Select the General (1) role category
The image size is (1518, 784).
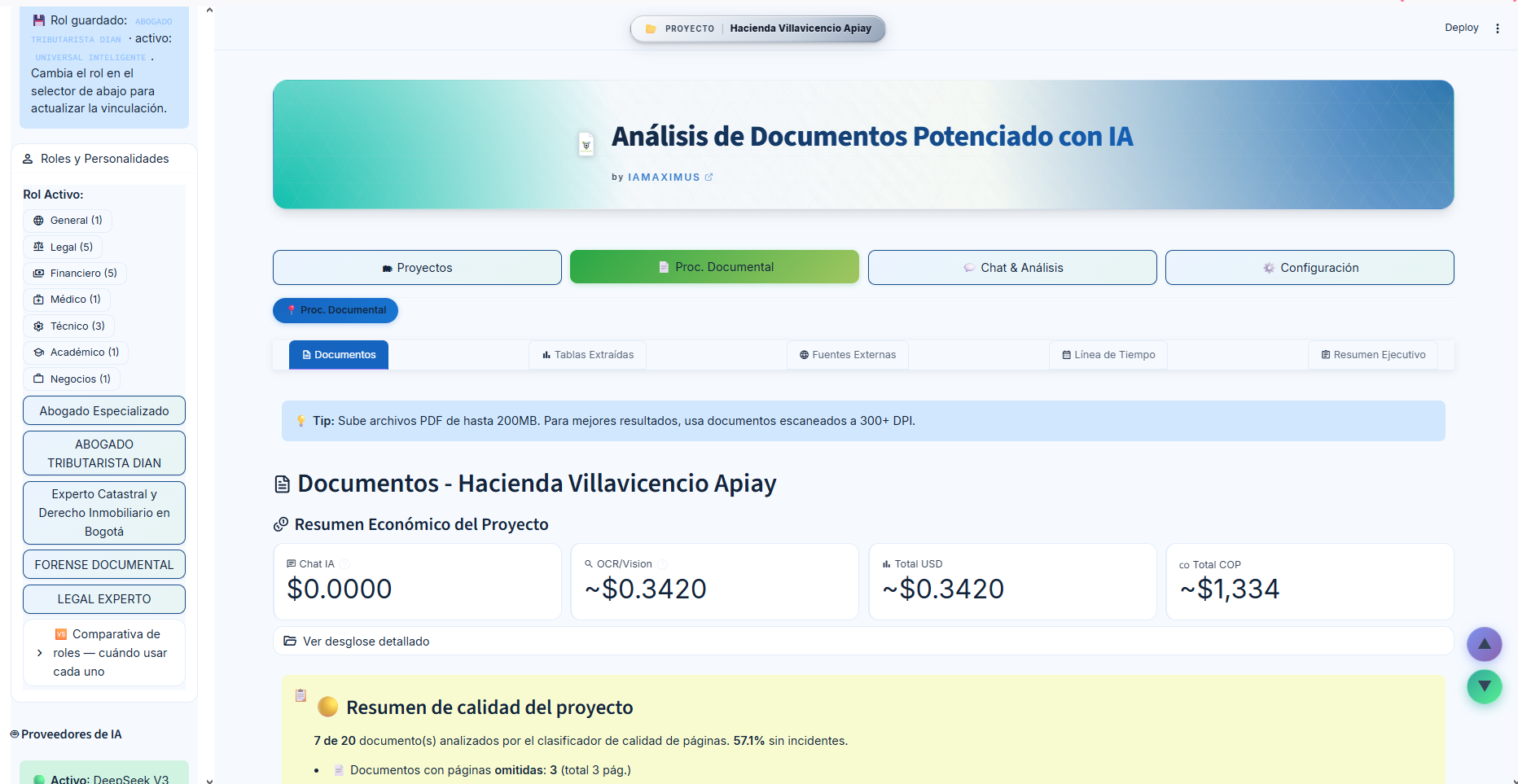(68, 221)
